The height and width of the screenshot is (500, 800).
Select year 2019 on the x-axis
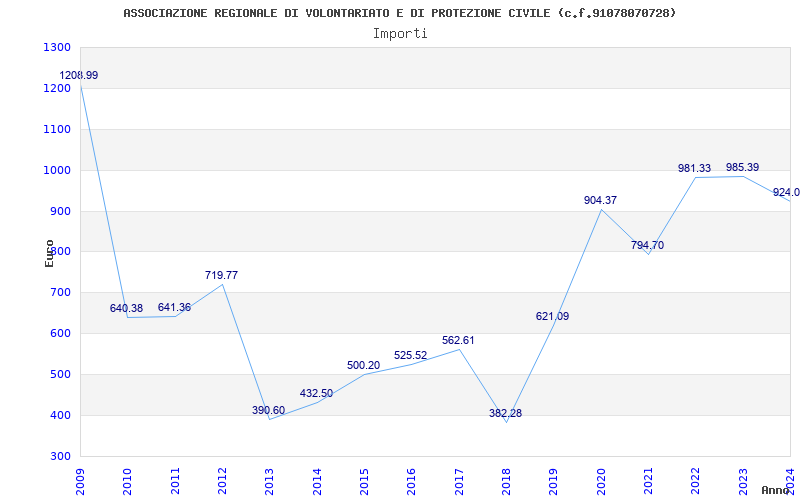554,482
